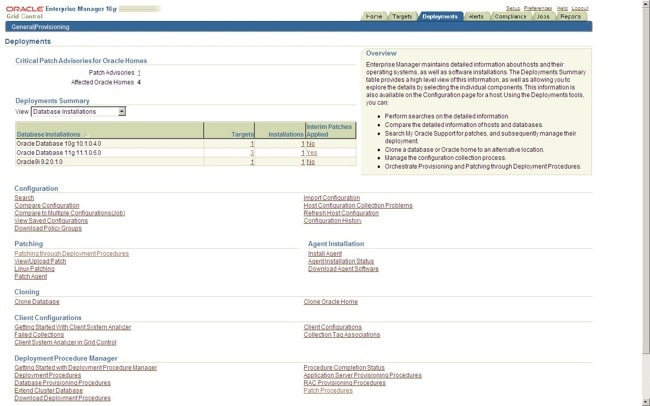Click the Logout link

coord(580,8)
